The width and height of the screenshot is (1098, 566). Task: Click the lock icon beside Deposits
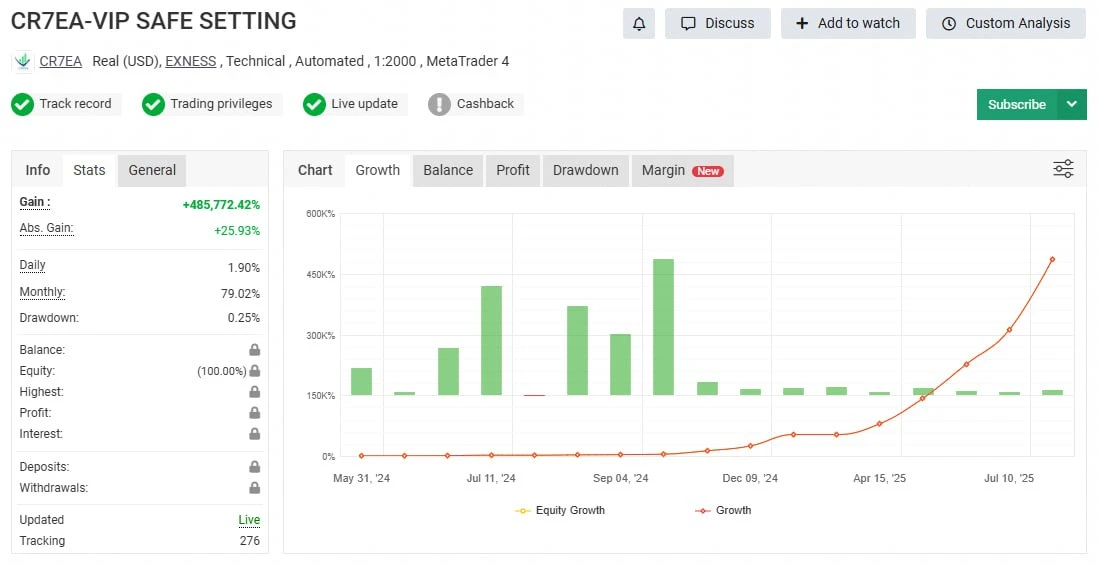pyautogui.click(x=255, y=467)
